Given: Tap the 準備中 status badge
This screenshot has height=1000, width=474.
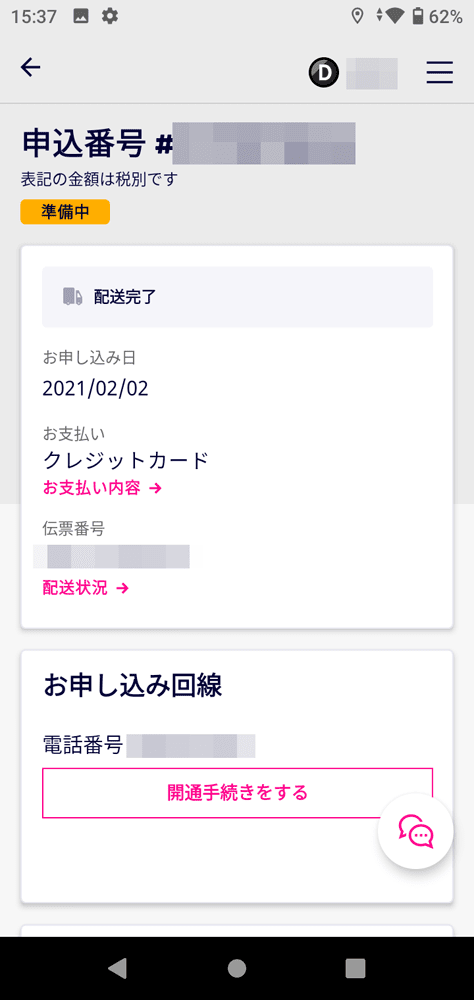Looking at the screenshot, I should pos(65,212).
